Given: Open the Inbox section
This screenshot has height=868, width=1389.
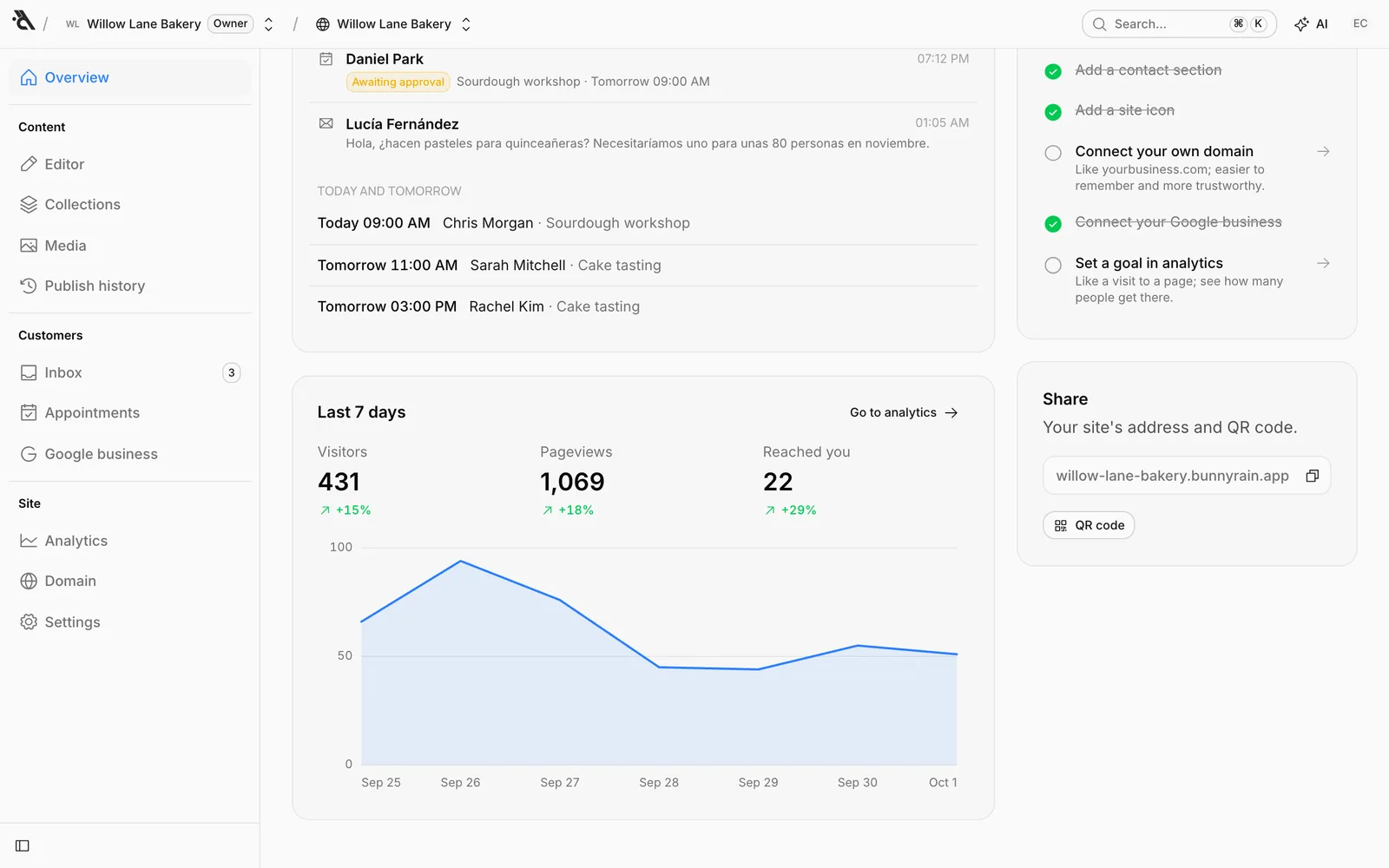Looking at the screenshot, I should [130, 372].
